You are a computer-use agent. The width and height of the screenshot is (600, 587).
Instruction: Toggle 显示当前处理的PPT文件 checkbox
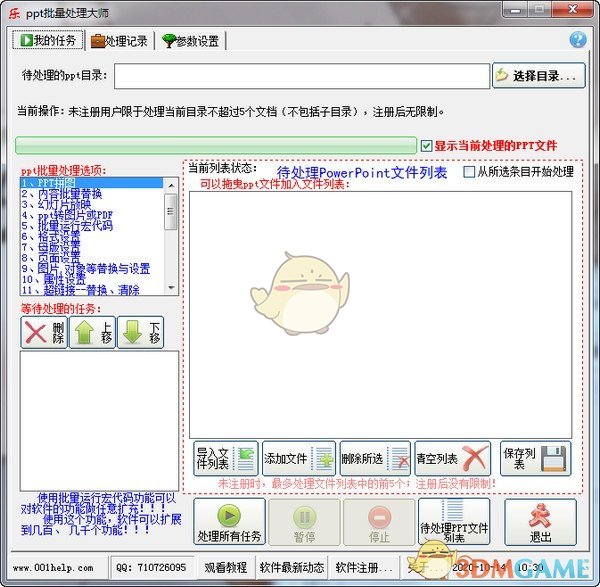[x=426, y=146]
